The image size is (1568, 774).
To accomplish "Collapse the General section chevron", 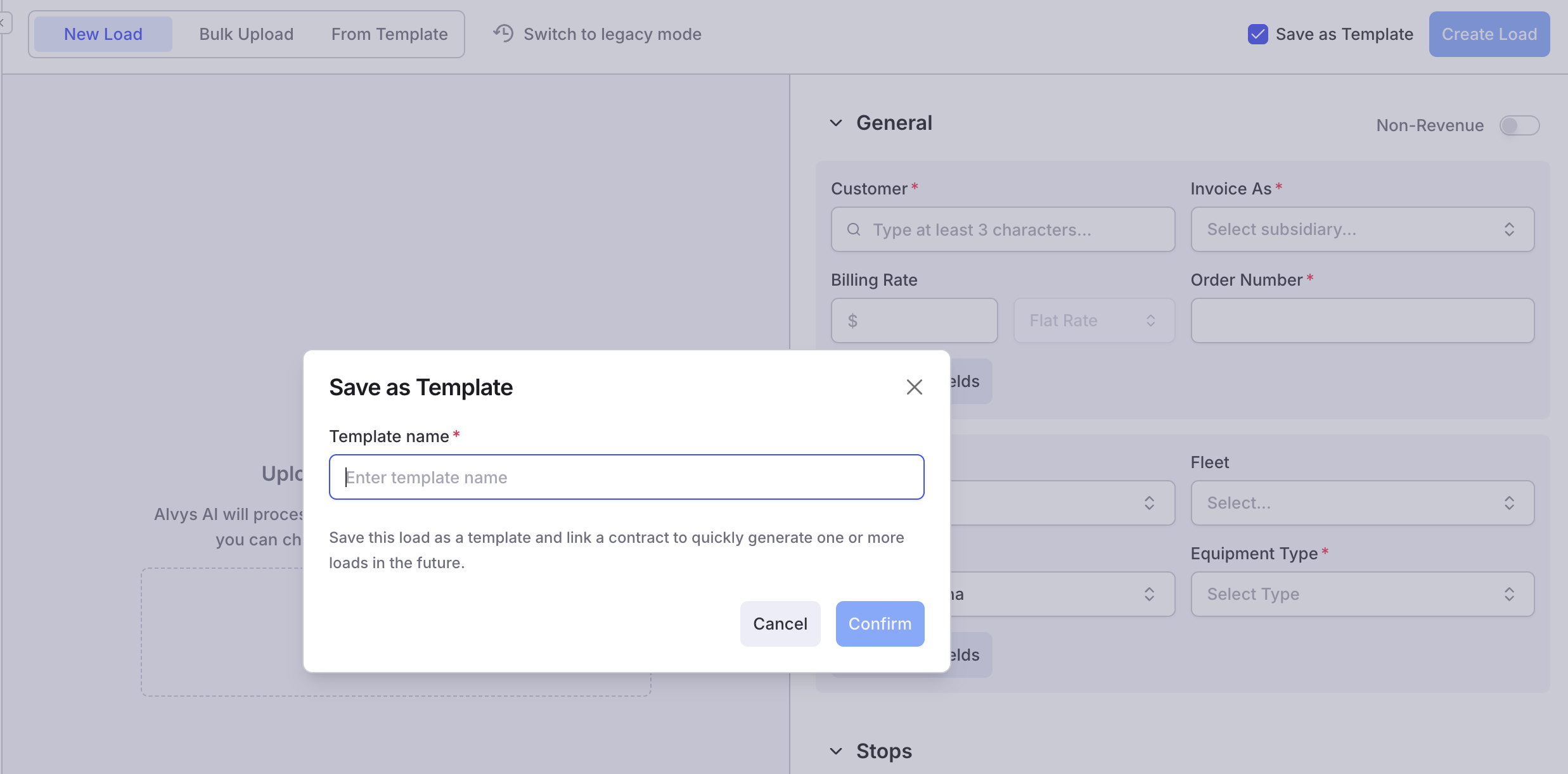I will (836, 123).
